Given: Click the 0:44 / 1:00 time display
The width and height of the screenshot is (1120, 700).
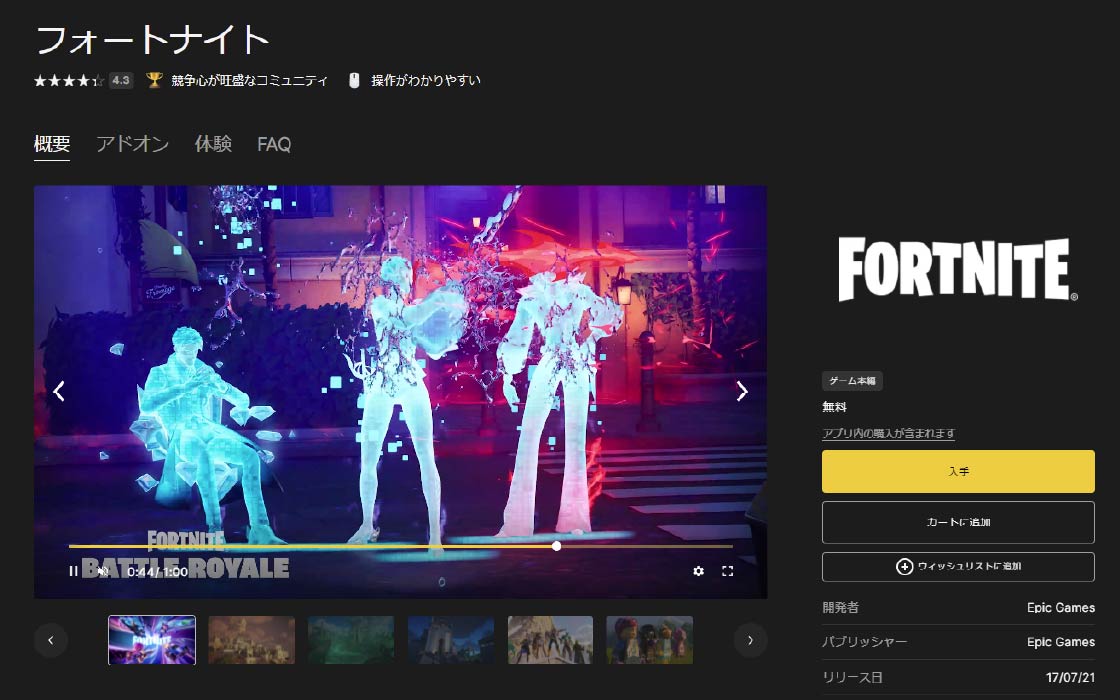Looking at the screenshot, I should (x=157, y=571).
